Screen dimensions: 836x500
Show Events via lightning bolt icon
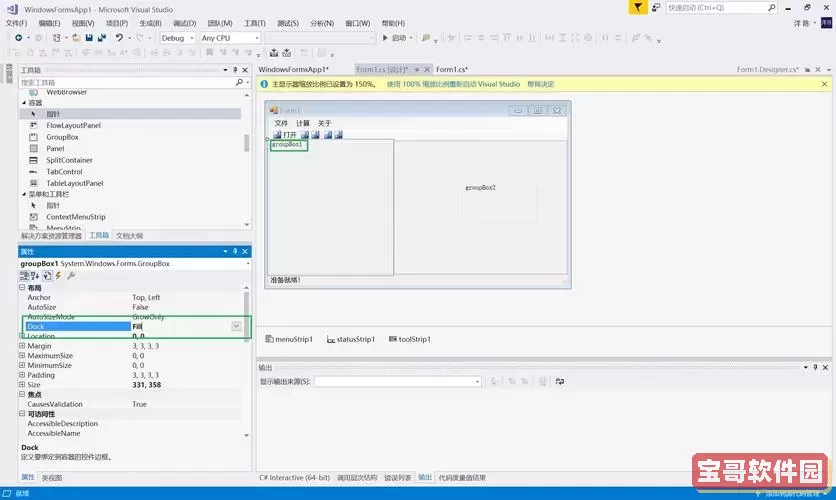coord(58,276)
